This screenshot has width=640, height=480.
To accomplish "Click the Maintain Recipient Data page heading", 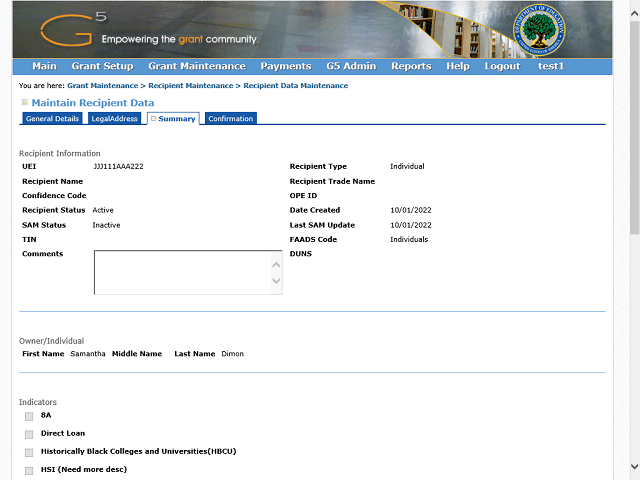I will pos(93,103).
